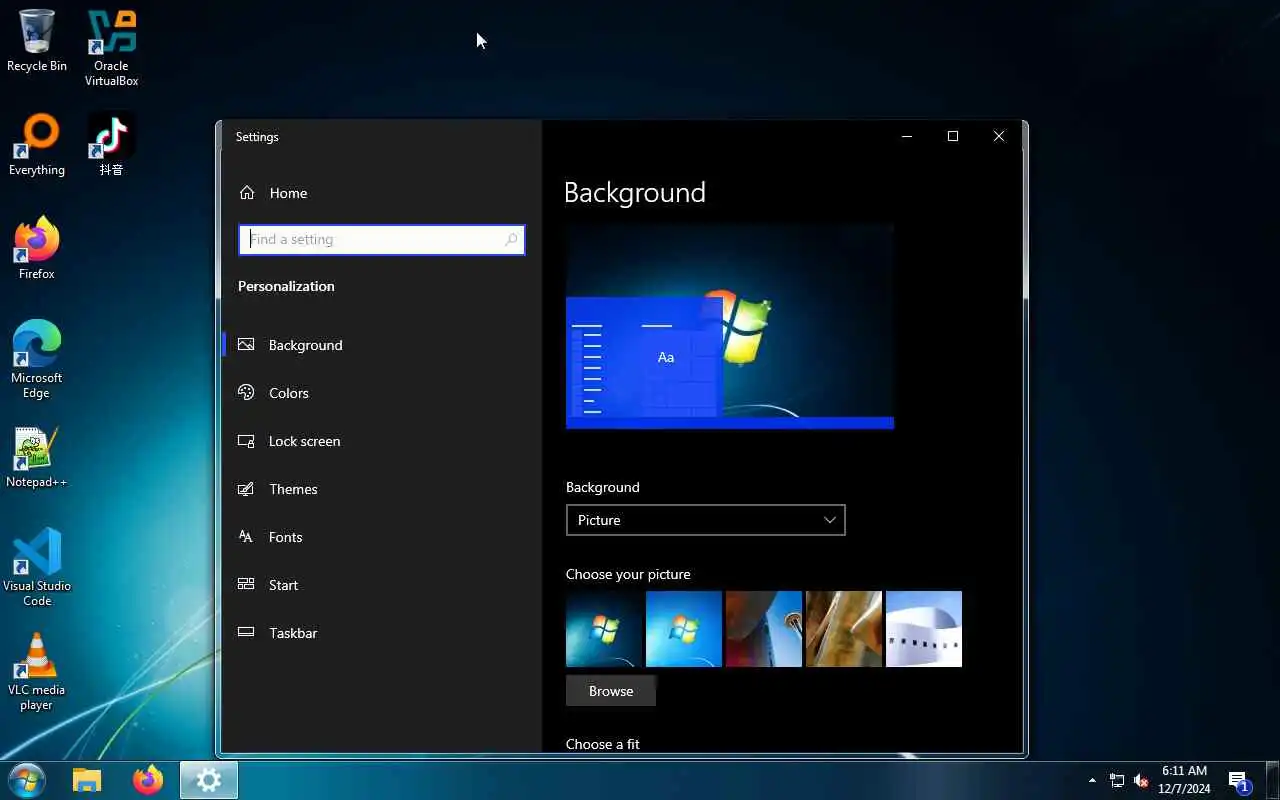Click the Show desktop strip at the taskbar's end
This screenshot has width=1280, height=800.
tap(1273, 780)
